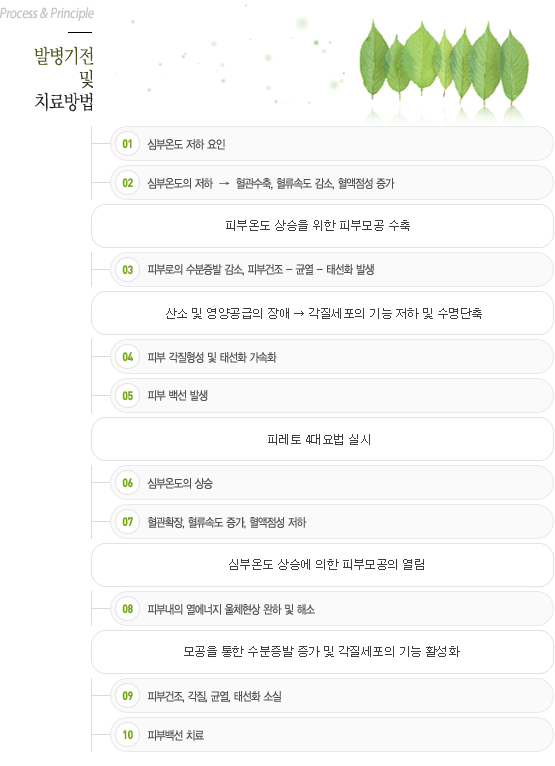
Task: Click the '심부온도 상승에 의한 피부모공의 열림' box
Action: (x=322, y=565)
